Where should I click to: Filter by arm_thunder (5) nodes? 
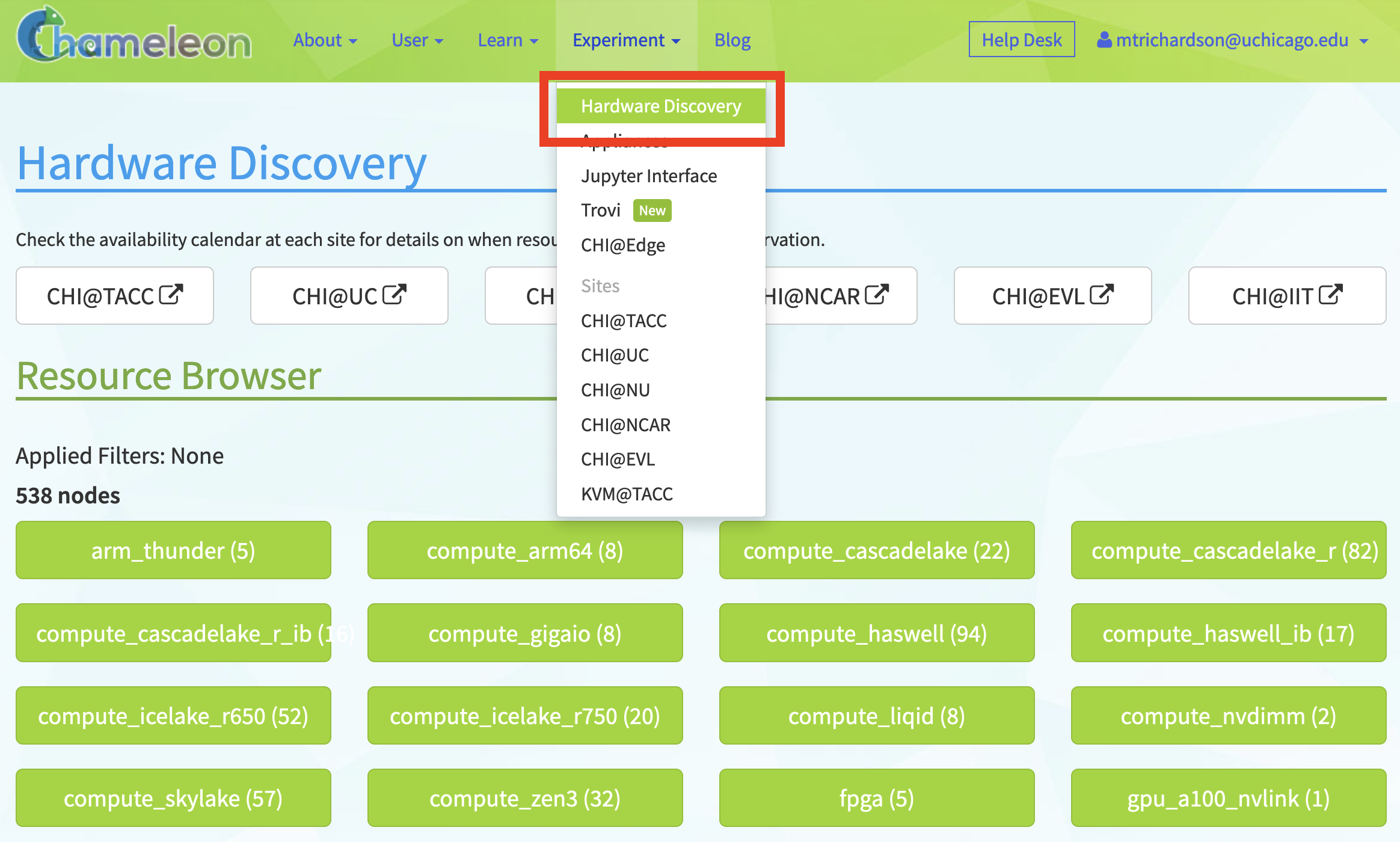(173, 550)
